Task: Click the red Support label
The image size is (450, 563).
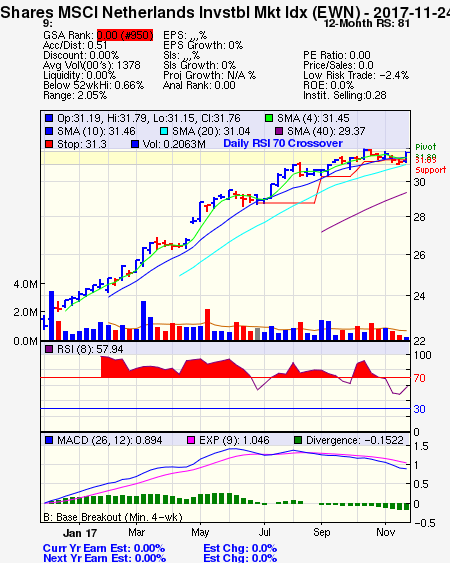Action: 431,170
